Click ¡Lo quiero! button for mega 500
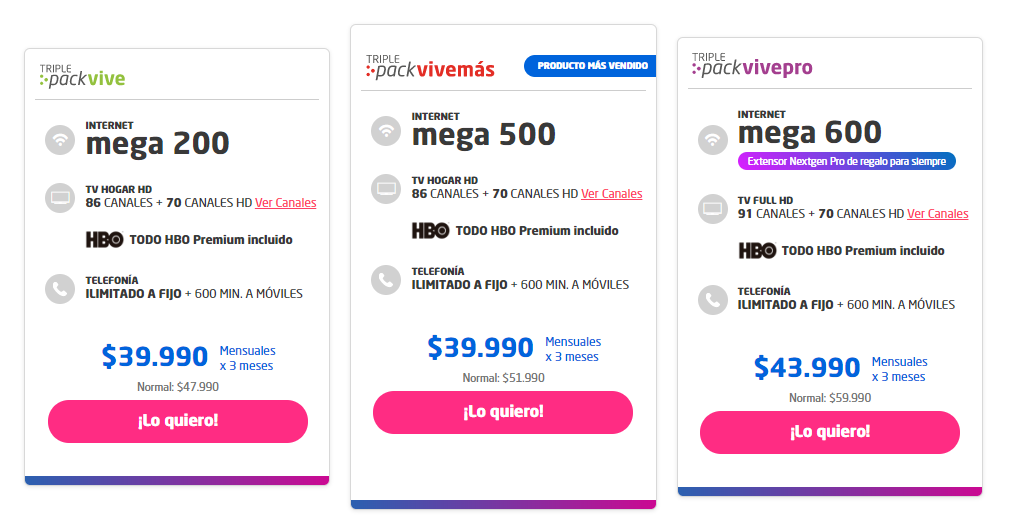Image resolution: width=1017 pixels, height=528 pixels. [x=503, y=413]
